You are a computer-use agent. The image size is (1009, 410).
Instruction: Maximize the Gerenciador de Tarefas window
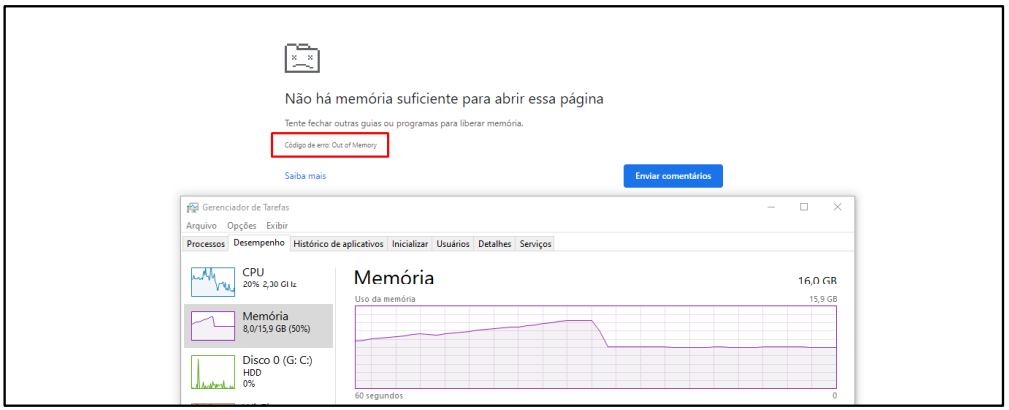click(x=804, y=207)
